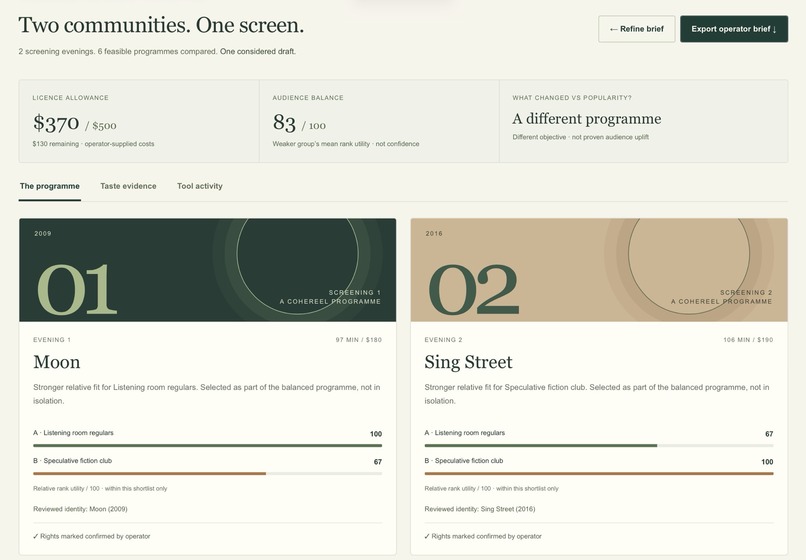Click Different objective not proven audience uplift
This screenshot has width=806, height=560.
click(580, 137)
